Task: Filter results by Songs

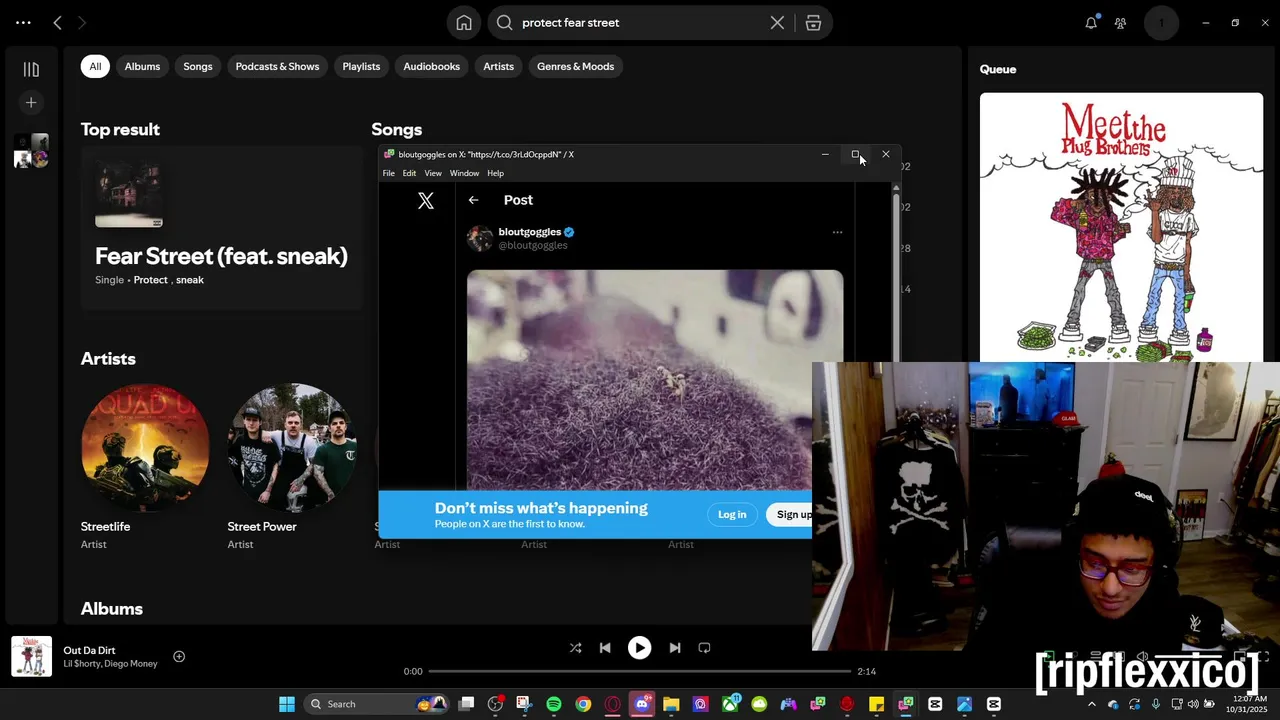Action: click(198, 67)
